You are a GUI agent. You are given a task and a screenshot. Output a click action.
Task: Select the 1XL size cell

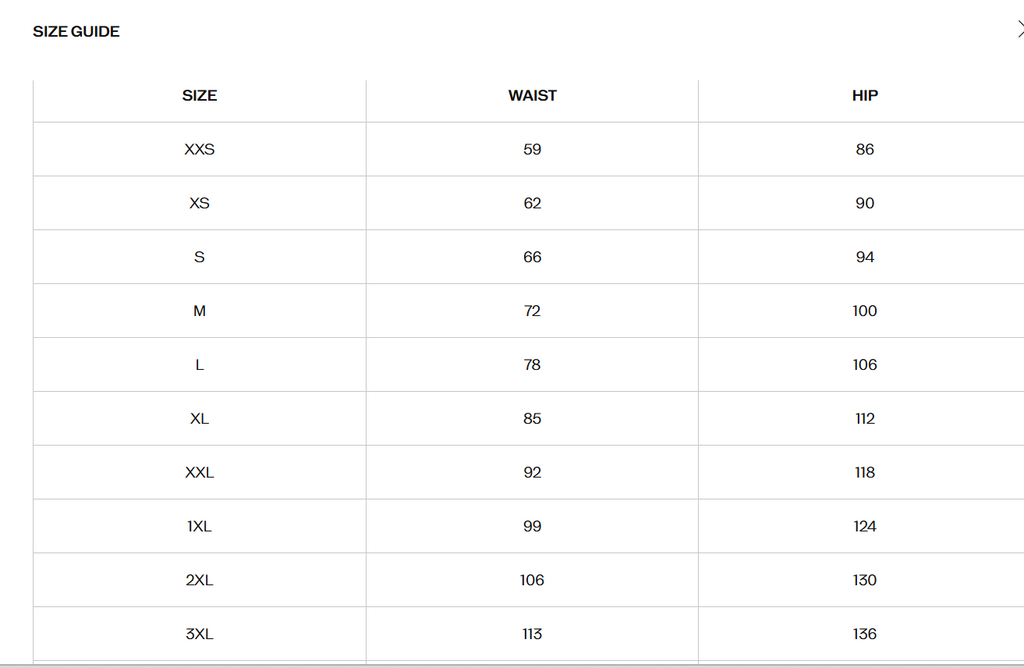[x=199, y=527]
